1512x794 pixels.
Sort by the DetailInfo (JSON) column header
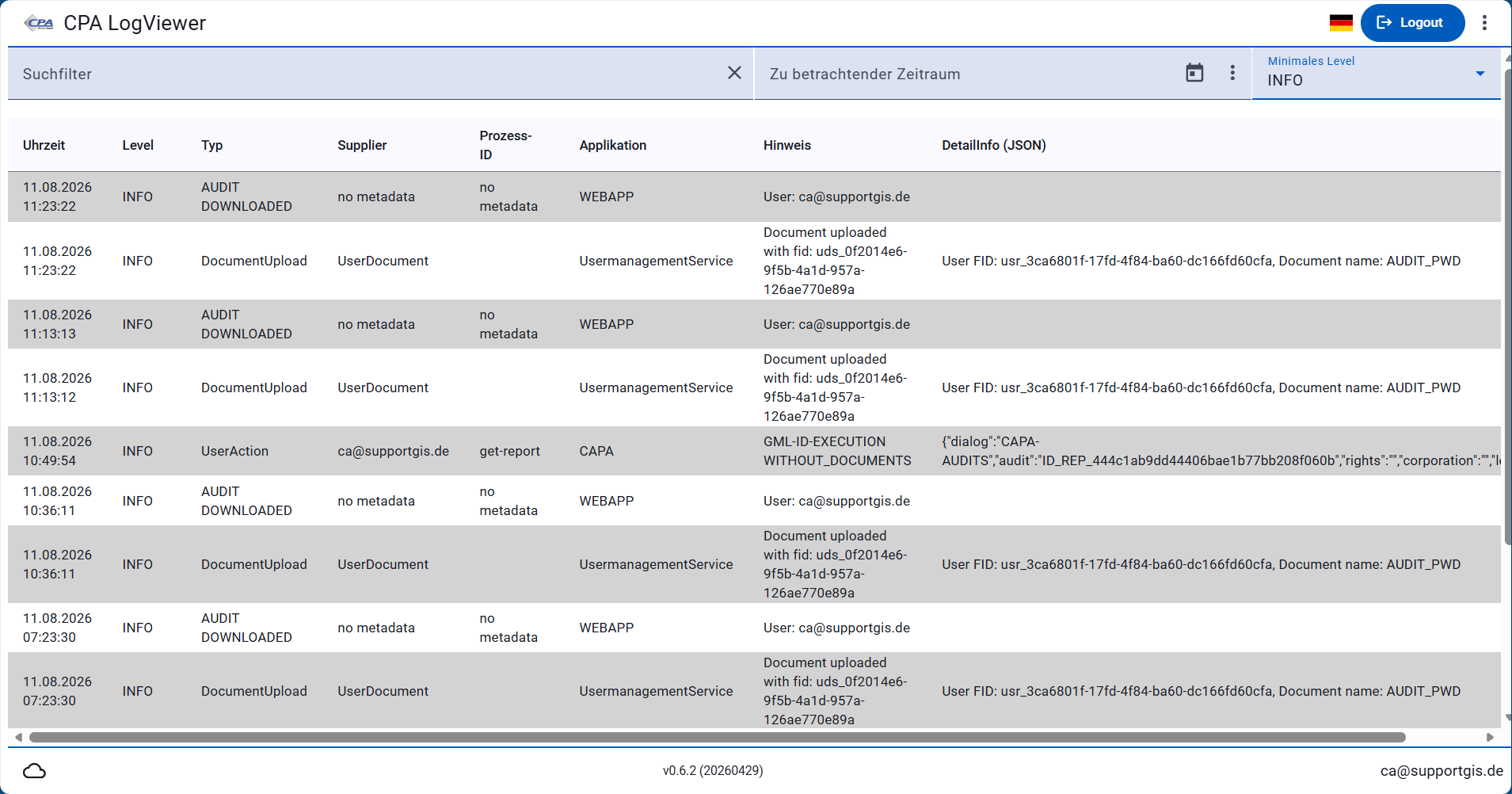pyautogui.click(x=993, y=145)
